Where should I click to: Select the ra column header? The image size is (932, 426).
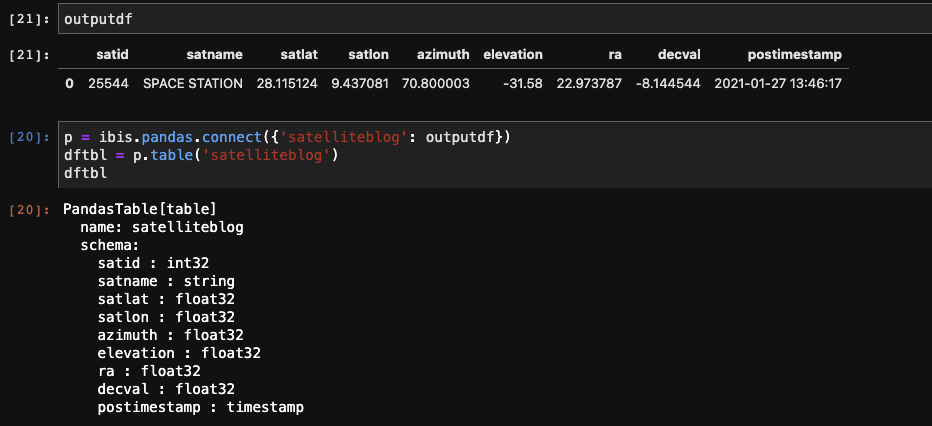[x=615, y=55]
